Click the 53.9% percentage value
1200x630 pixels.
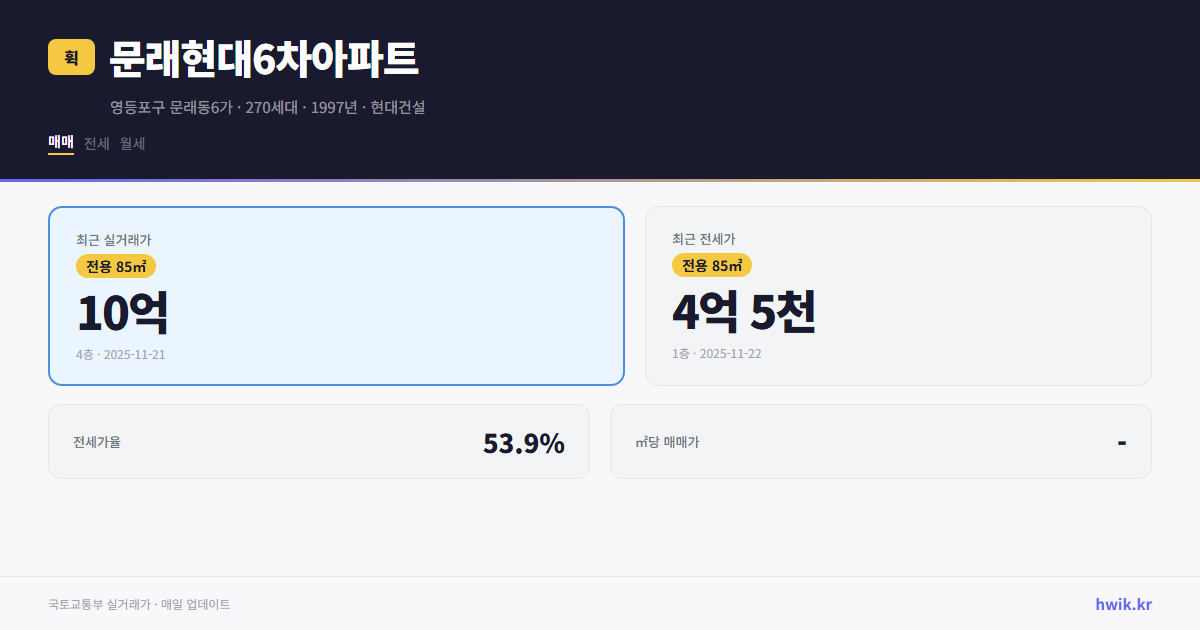(x=524, y=442)
